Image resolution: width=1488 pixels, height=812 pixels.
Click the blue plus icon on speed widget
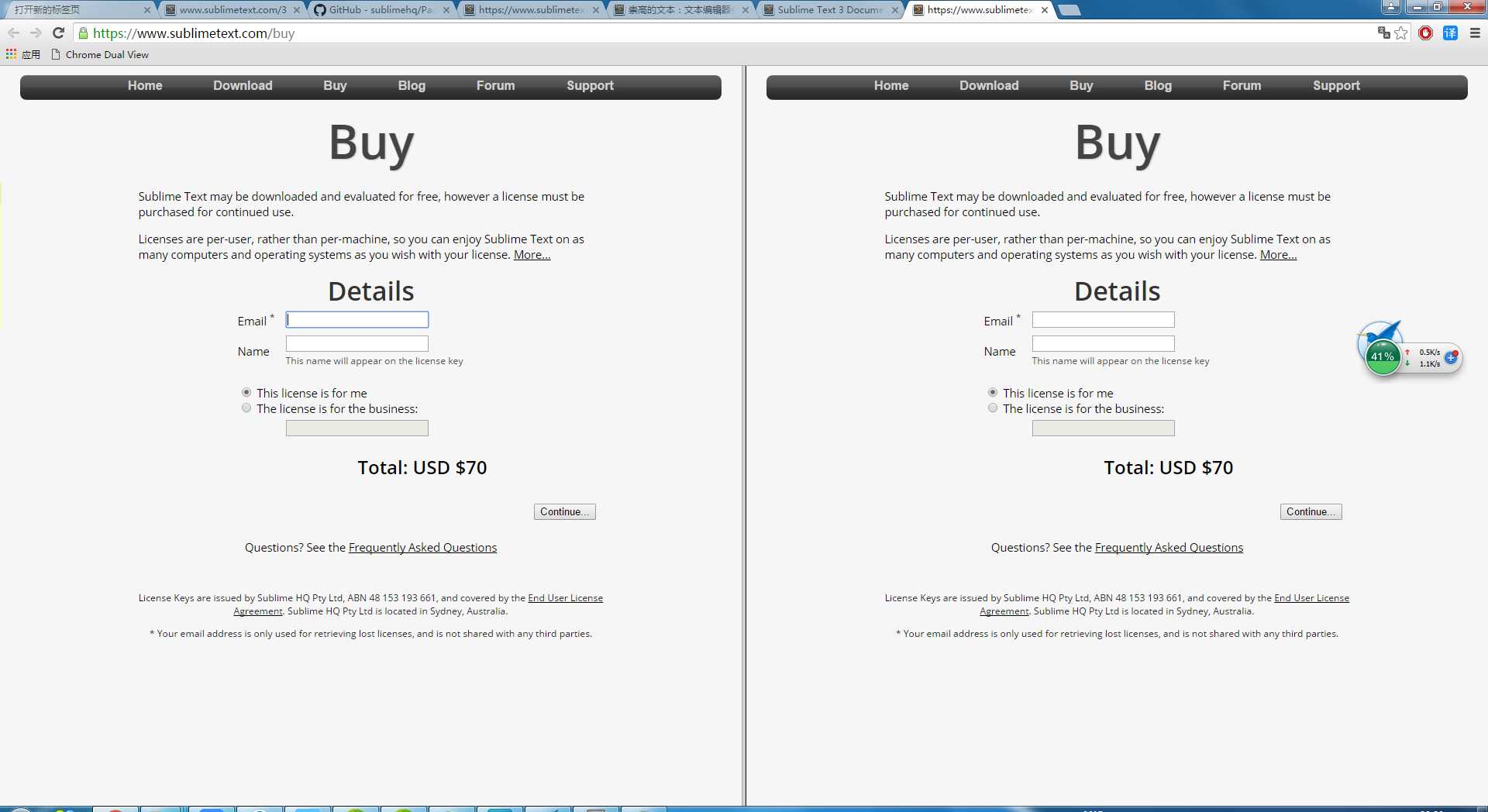point(1451,357)
